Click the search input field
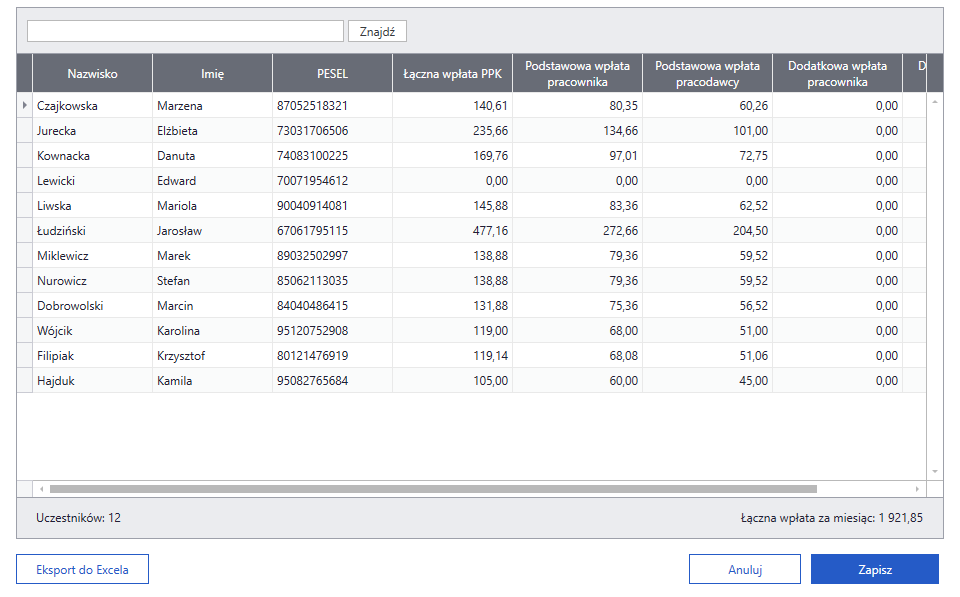960x597 pixels. pos(185,31)
